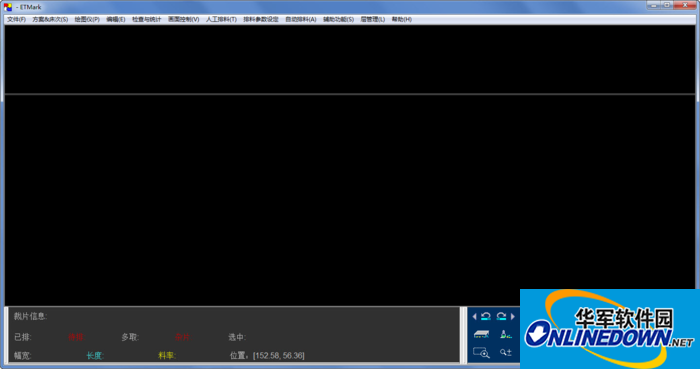Open the 人工排料(T) menu
The image size is (700, 369).
[x=221, y=20]
